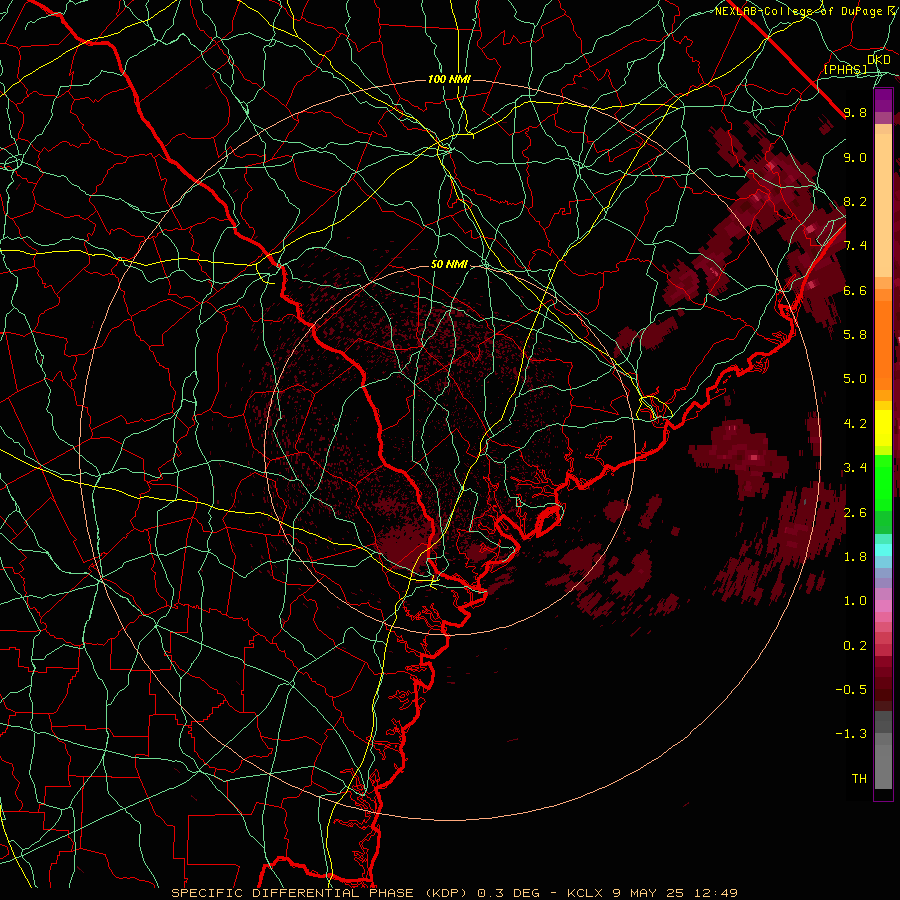The height and width of the screenshot is (900, 900).
Task: Click the 100 NMI range ring label
Action: 449,79
